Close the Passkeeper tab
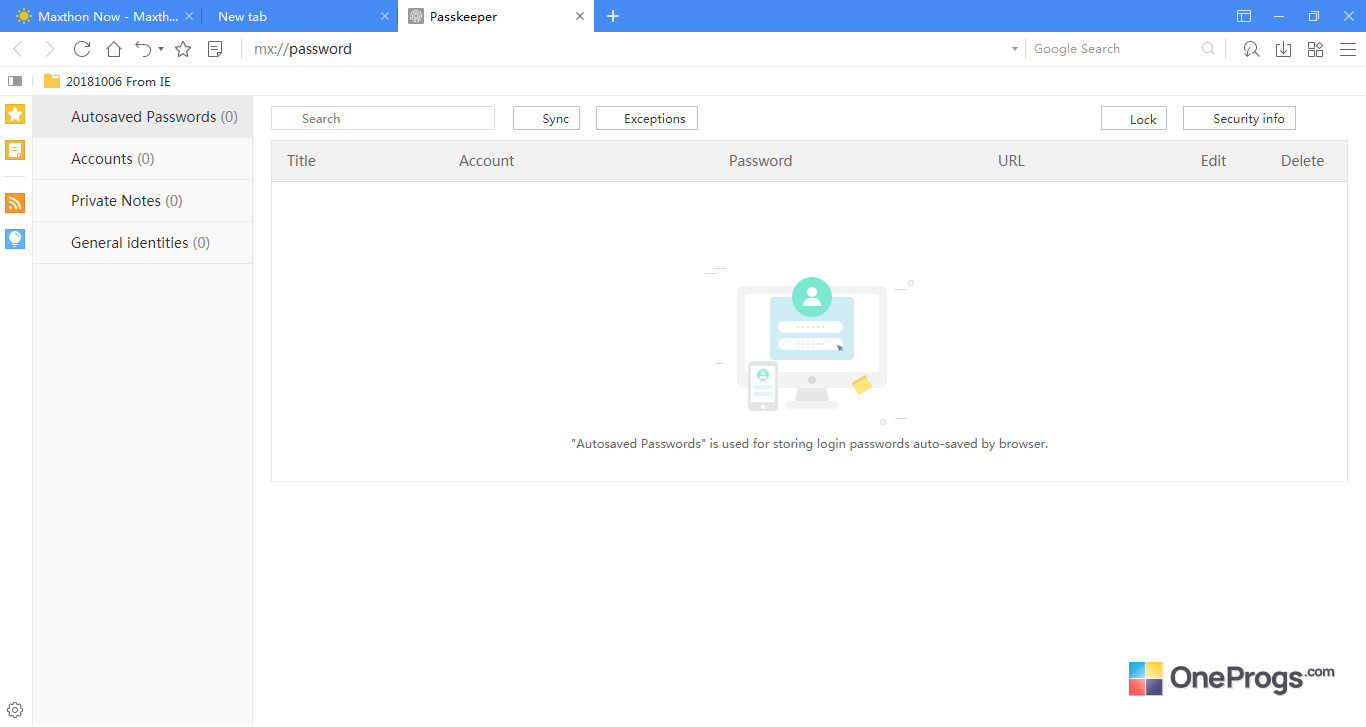The height and width of the screenshot is (727, 1366). point(581,16)
